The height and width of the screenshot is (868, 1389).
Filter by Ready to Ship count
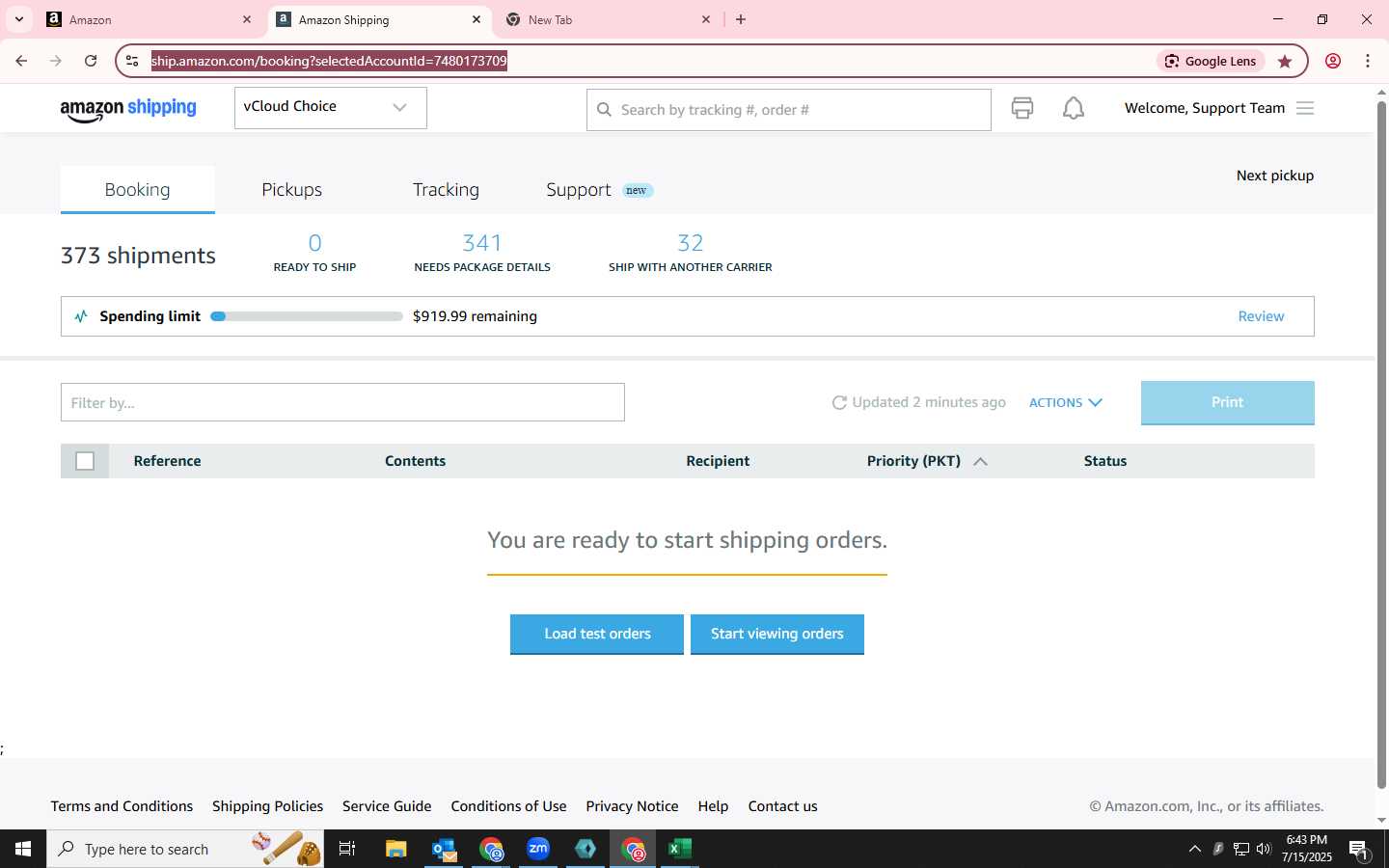314,253
